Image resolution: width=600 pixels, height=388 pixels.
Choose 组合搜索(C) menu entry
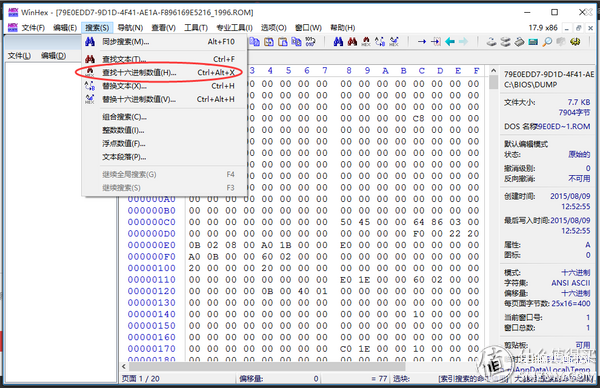coord(165,117)
